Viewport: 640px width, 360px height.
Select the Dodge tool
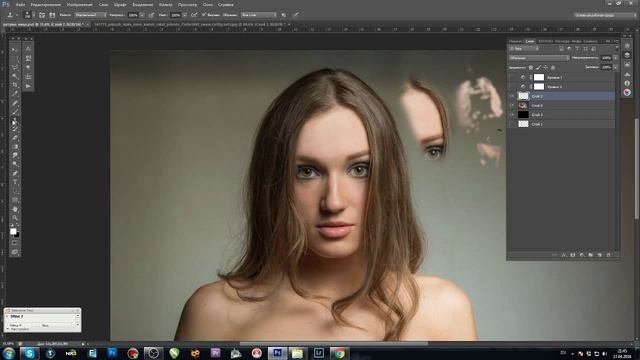click(x=15, y=164)
